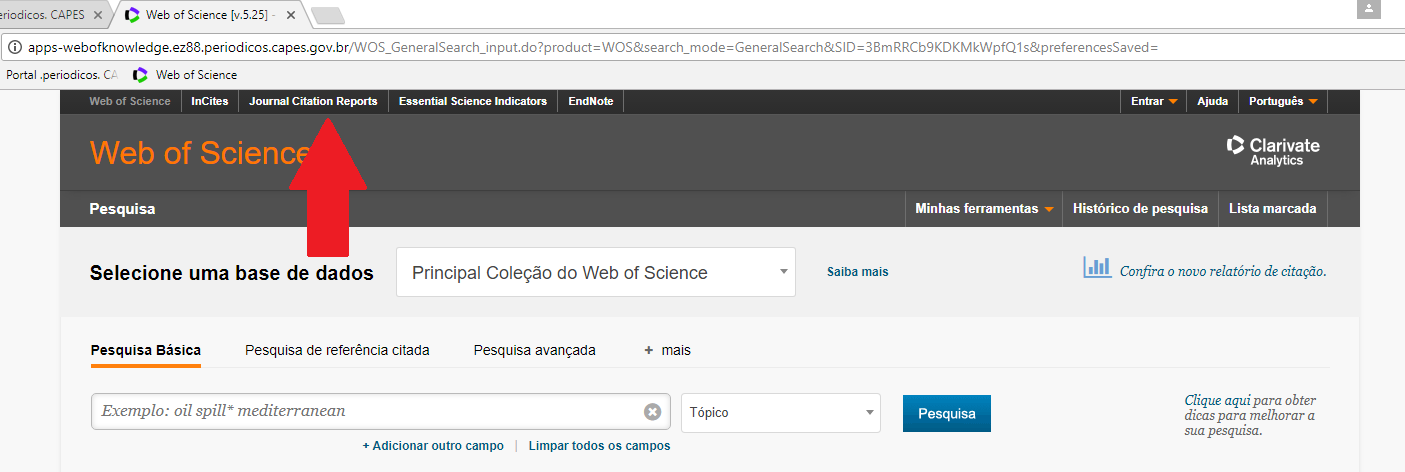Open EndNote from the top bar
The width and height of the screenshot is (1405, 472).
[591, 101]
